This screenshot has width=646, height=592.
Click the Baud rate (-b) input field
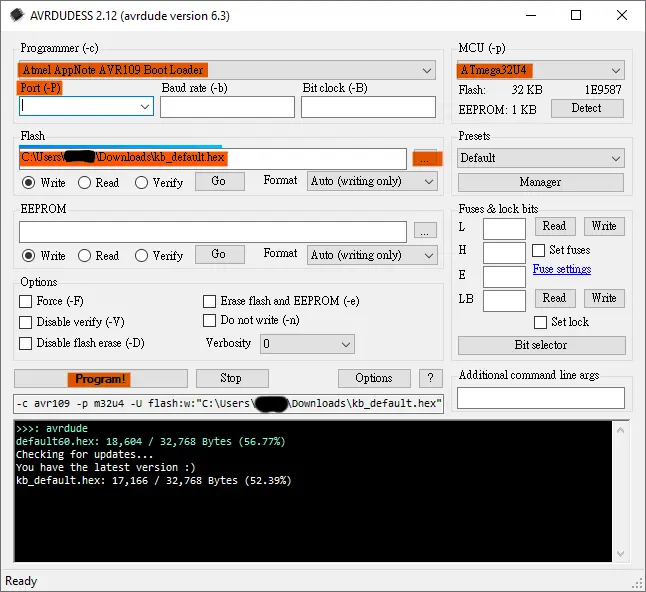227,107
